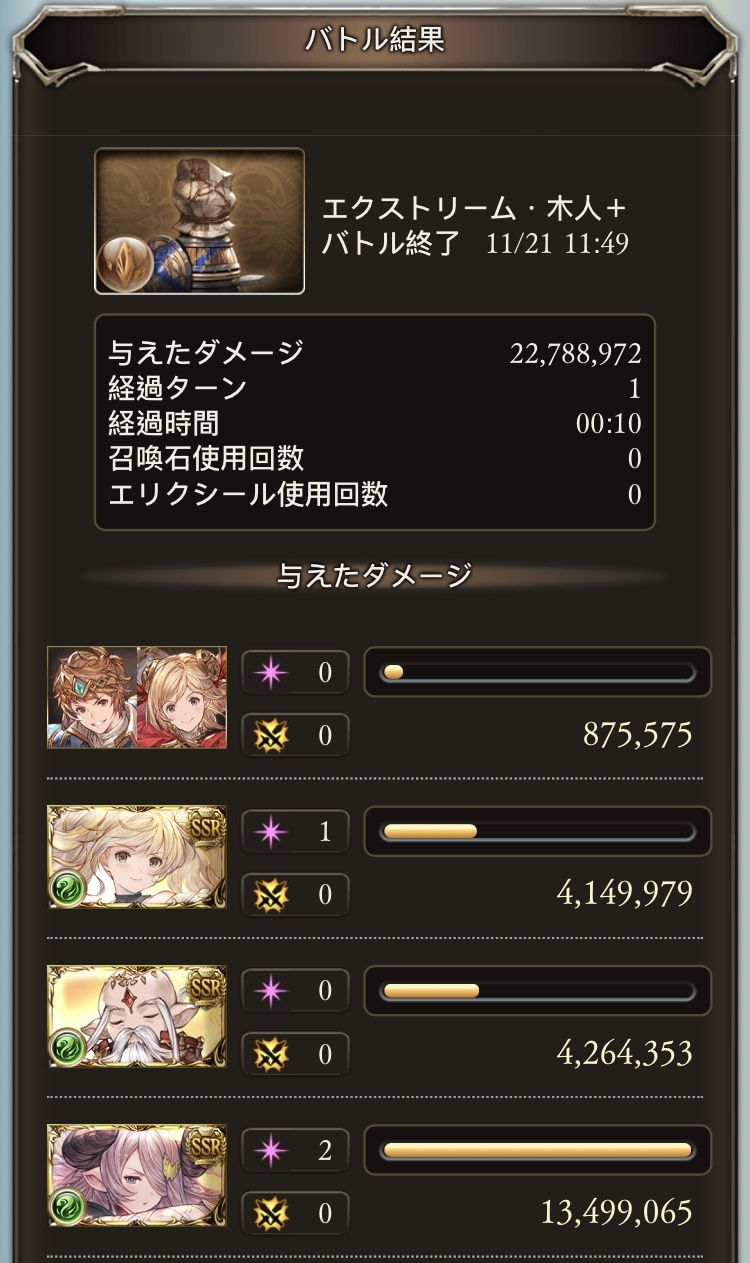
Task: Select the horned pink-haired SSR portrait
Action: pos(137,1176)
